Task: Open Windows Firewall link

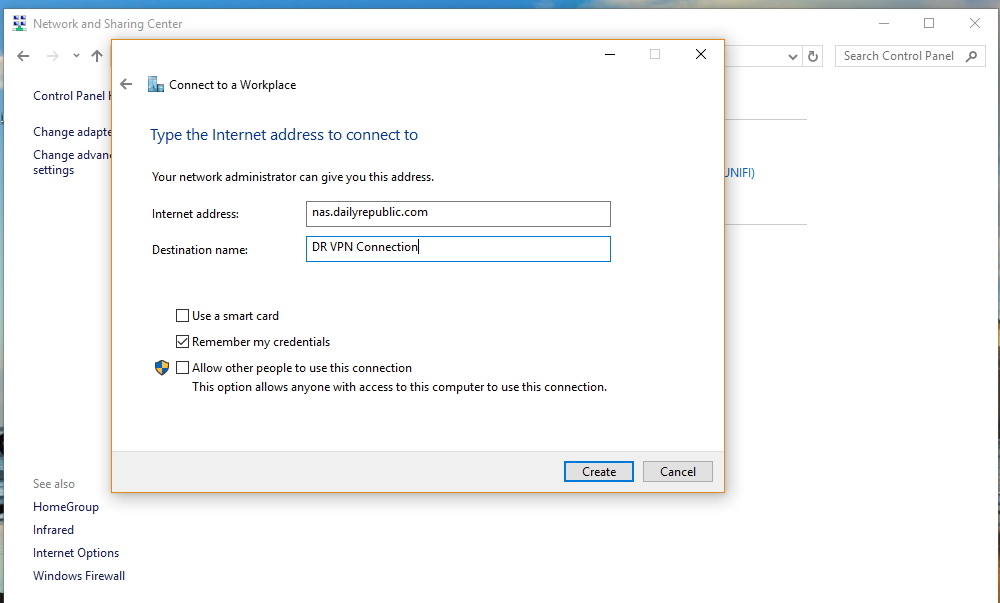Action: click(x=79, y=576)
